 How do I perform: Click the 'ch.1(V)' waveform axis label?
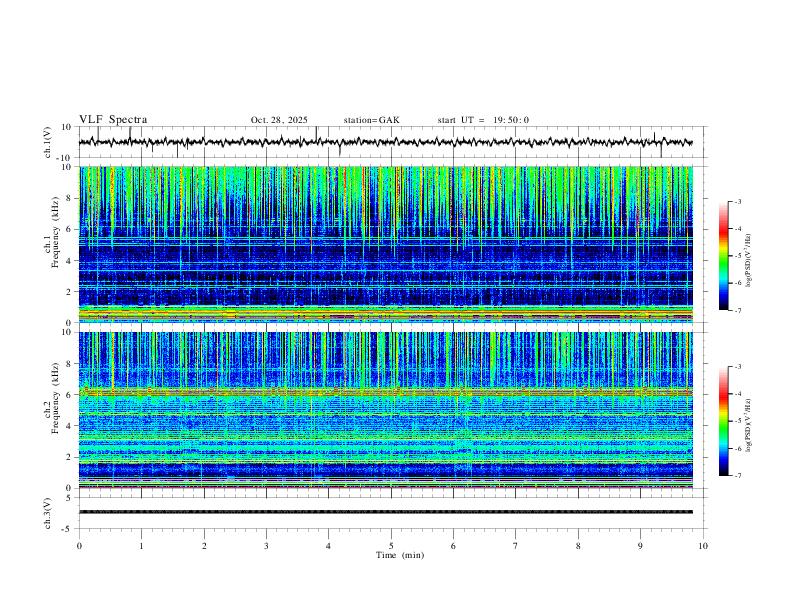pyautogui.click(x=48, y=142)
